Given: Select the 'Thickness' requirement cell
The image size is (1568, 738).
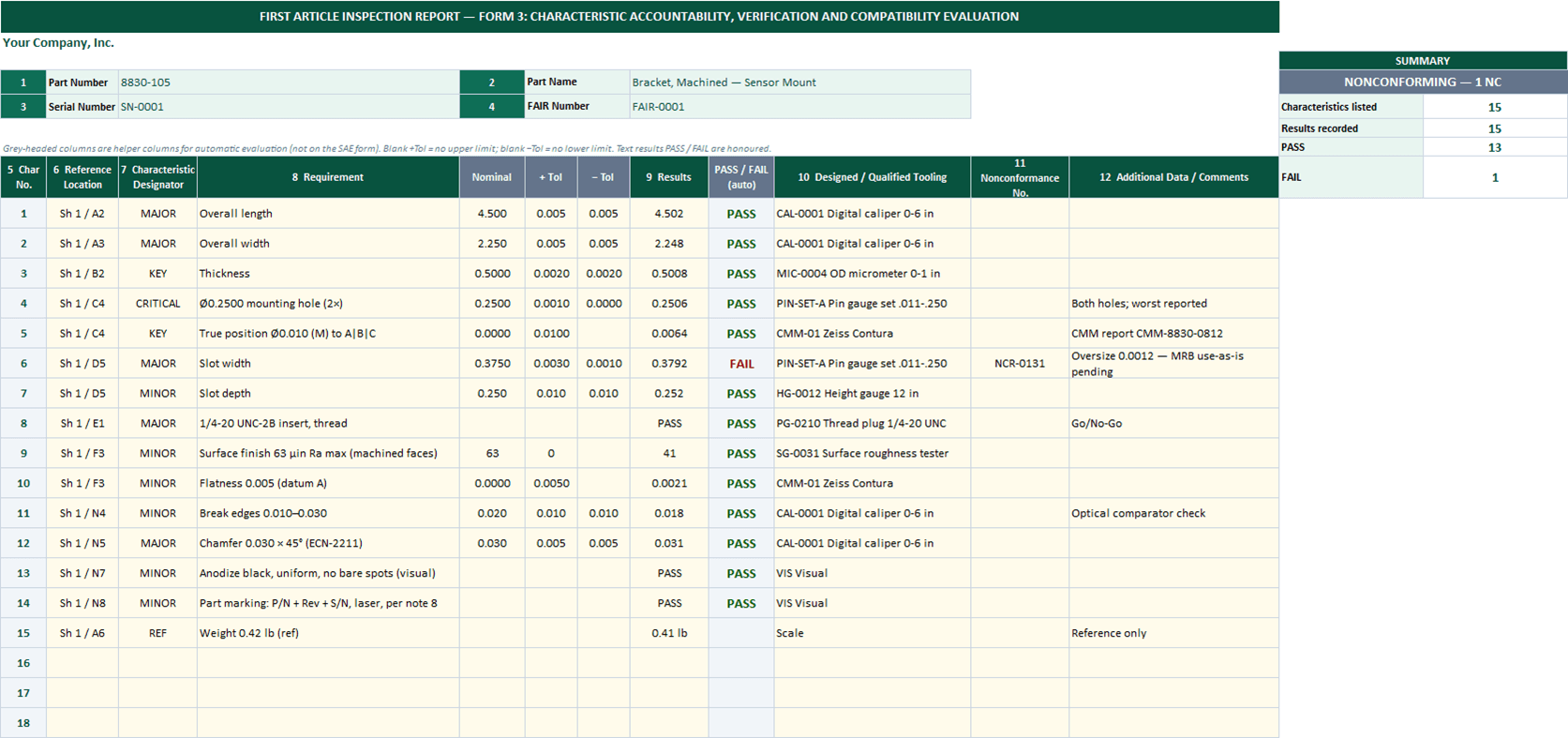Looking at the screenshot, I should click(x=328, y=274).
